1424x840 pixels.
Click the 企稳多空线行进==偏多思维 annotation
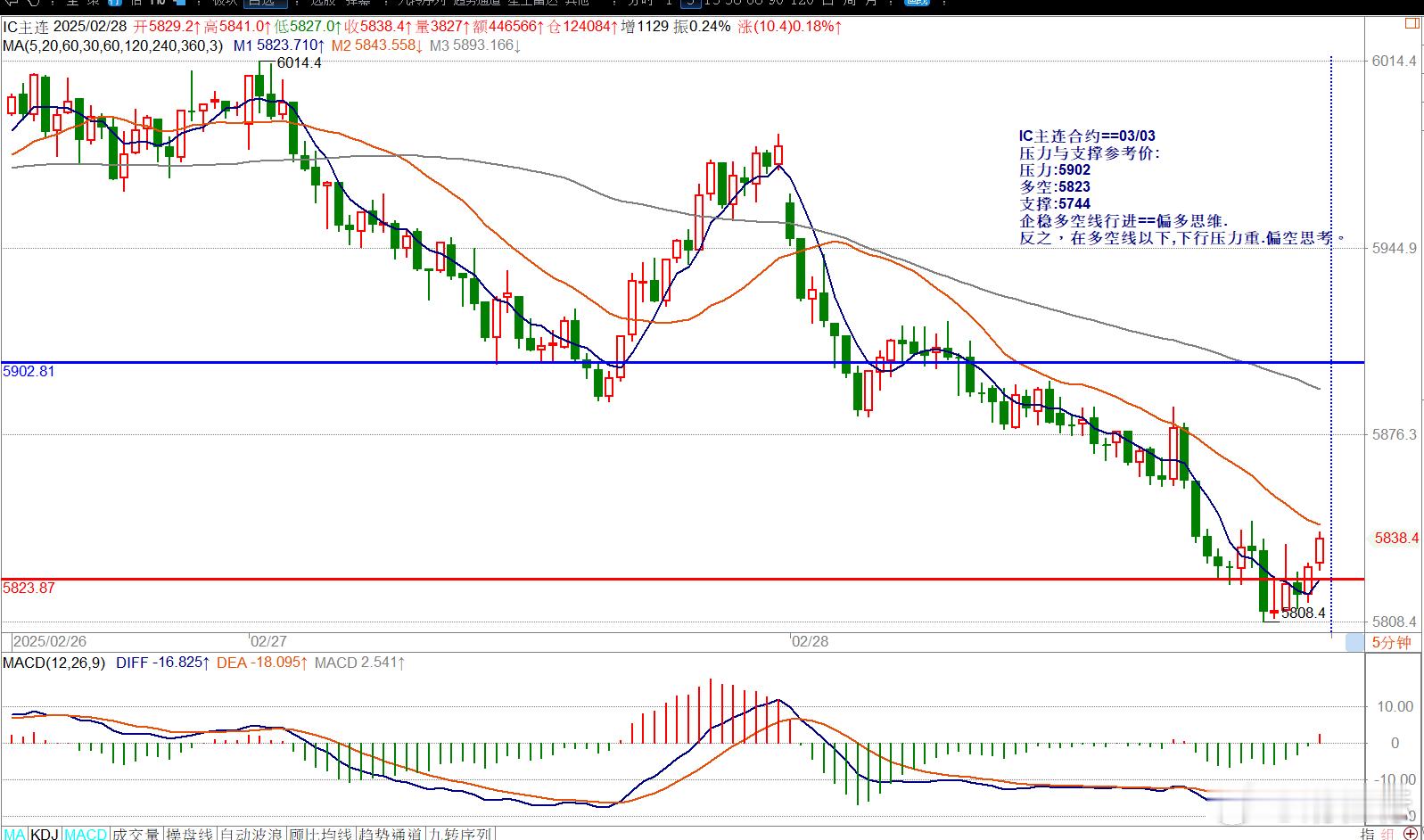[x=1124, y=220]
